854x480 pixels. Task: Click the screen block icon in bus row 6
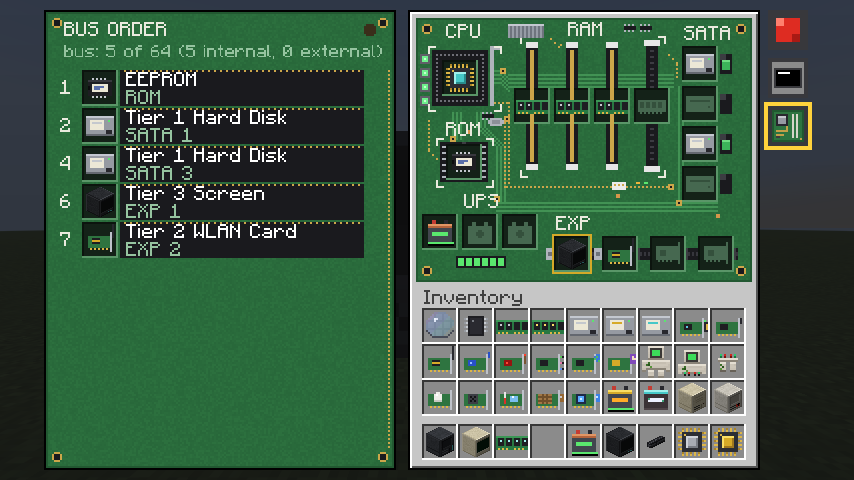pyautogui.click(x=99, y=202)
